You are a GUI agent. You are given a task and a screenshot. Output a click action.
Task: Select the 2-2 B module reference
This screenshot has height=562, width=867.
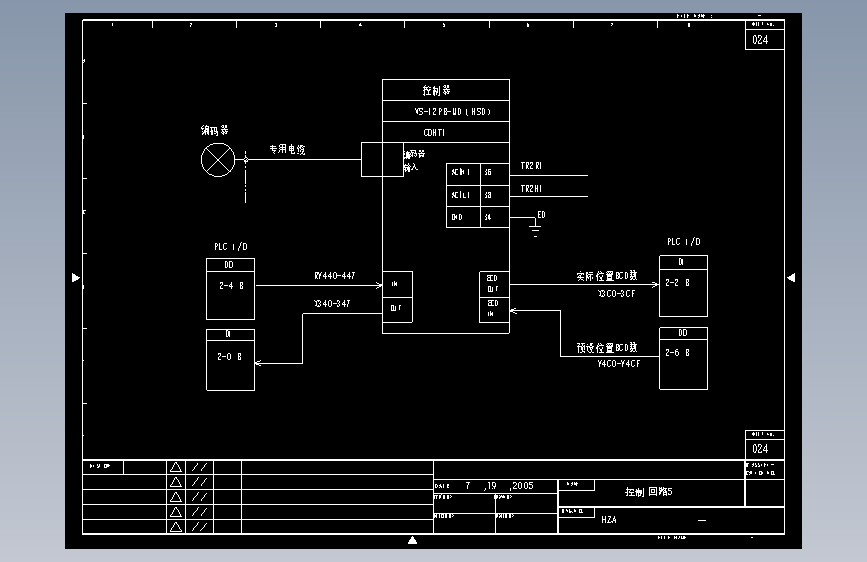coord(677,283)
